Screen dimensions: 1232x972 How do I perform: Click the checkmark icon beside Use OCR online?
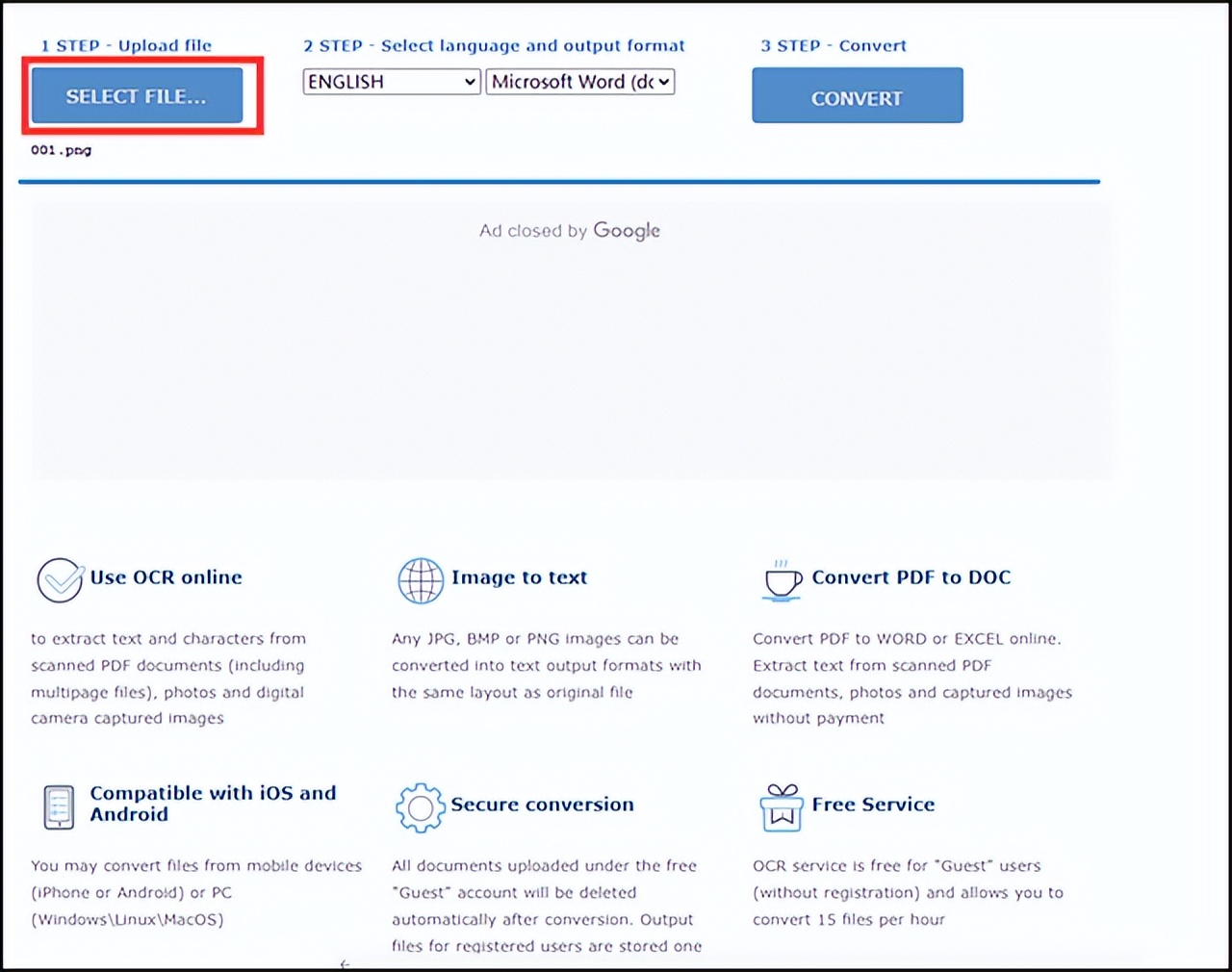pos(60,580)
